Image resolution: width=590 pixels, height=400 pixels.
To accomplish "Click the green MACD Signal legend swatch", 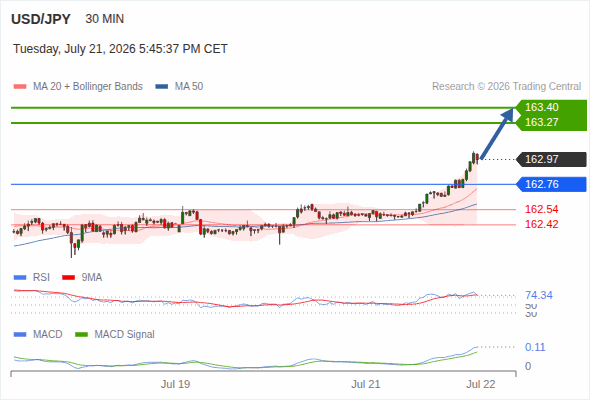I will (81, 335).
